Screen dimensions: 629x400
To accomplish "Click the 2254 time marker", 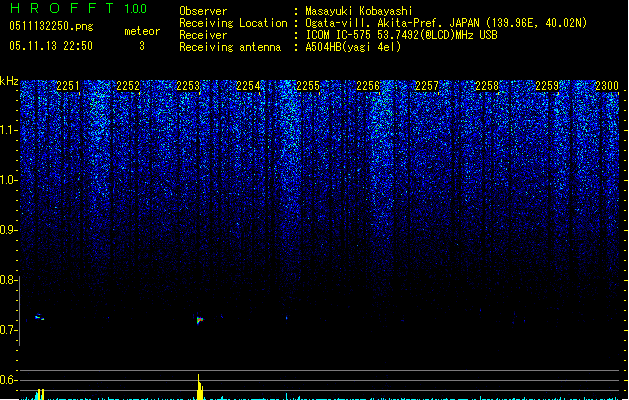I will coord(248,86).
